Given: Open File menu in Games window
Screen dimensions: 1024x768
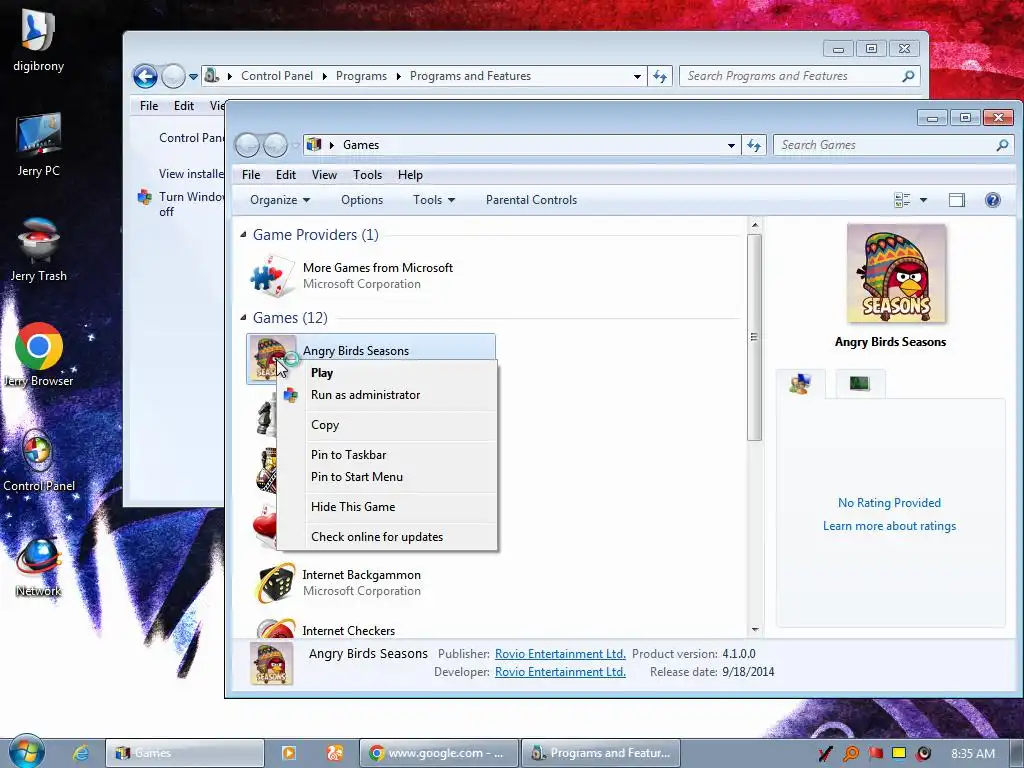Looking at the screenshot, I should 251,175.
